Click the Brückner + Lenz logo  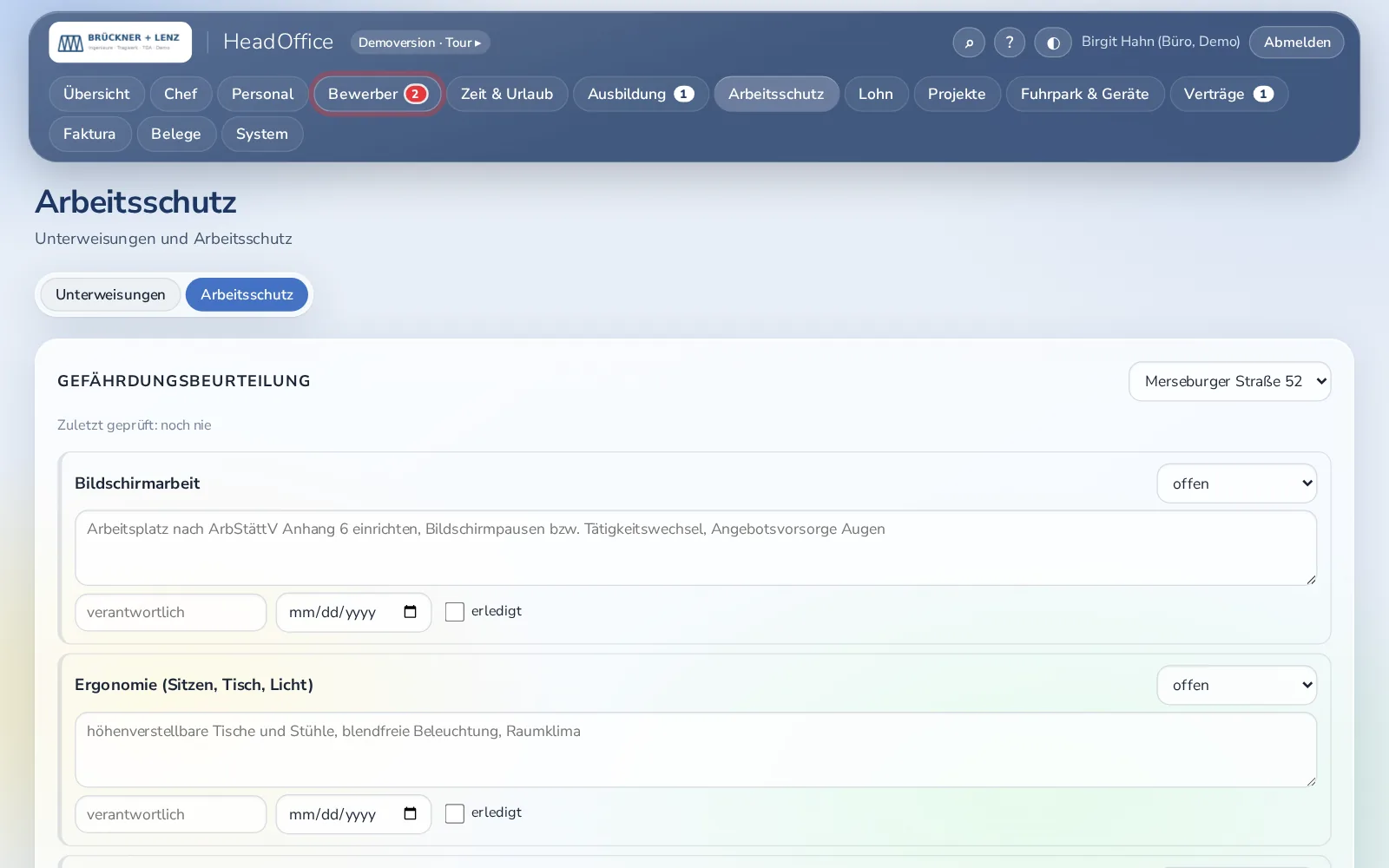coord(120,42)
